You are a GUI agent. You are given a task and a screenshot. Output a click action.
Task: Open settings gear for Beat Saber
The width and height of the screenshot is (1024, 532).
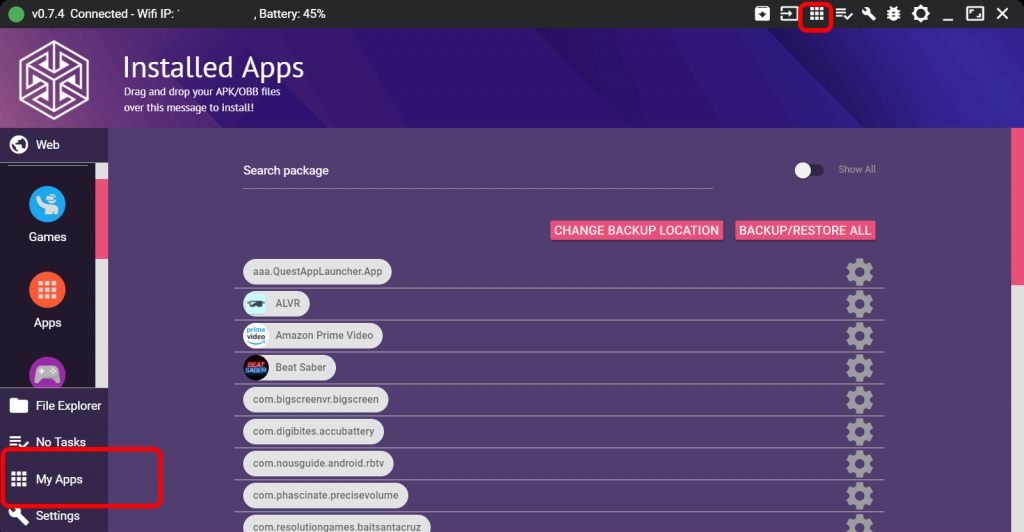click(859, 368)
